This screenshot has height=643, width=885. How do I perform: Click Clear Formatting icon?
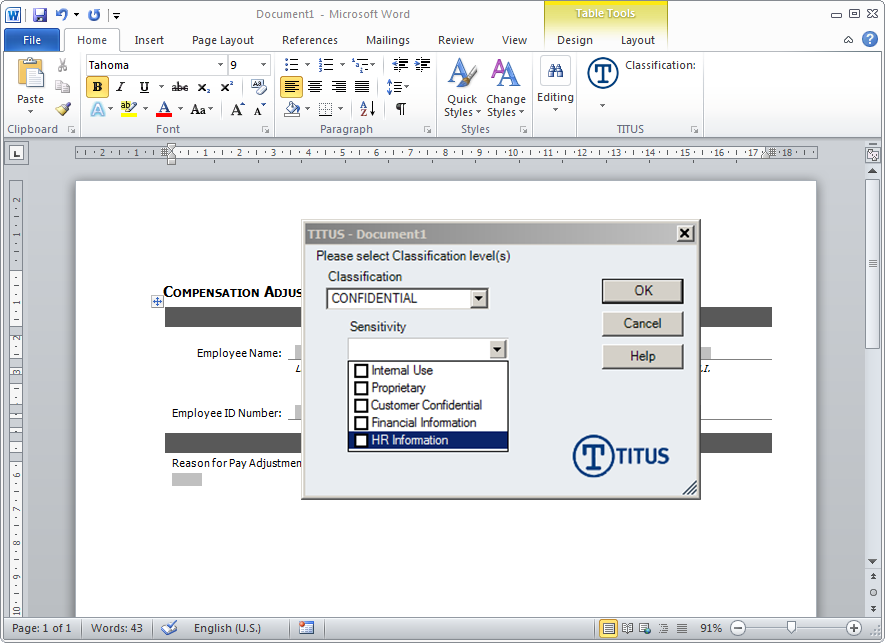(x=259, y=87)
